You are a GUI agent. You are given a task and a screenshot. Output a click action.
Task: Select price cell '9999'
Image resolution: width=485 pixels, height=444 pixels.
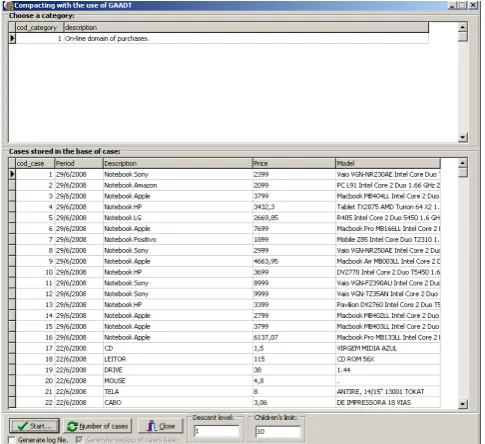[294, 294]
